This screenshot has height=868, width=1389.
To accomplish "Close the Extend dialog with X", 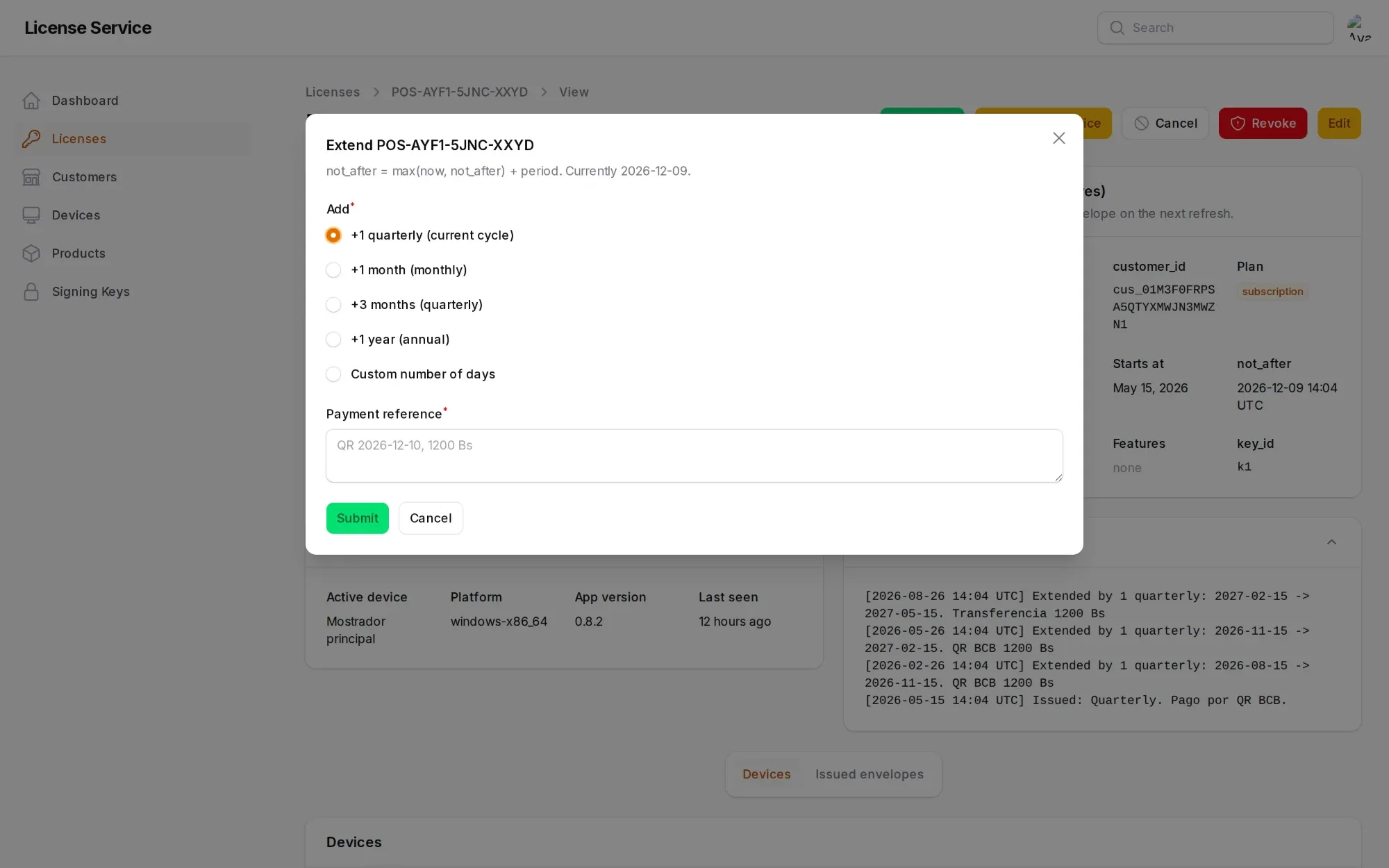I will pyautogui.click(x=1058, y=138).
